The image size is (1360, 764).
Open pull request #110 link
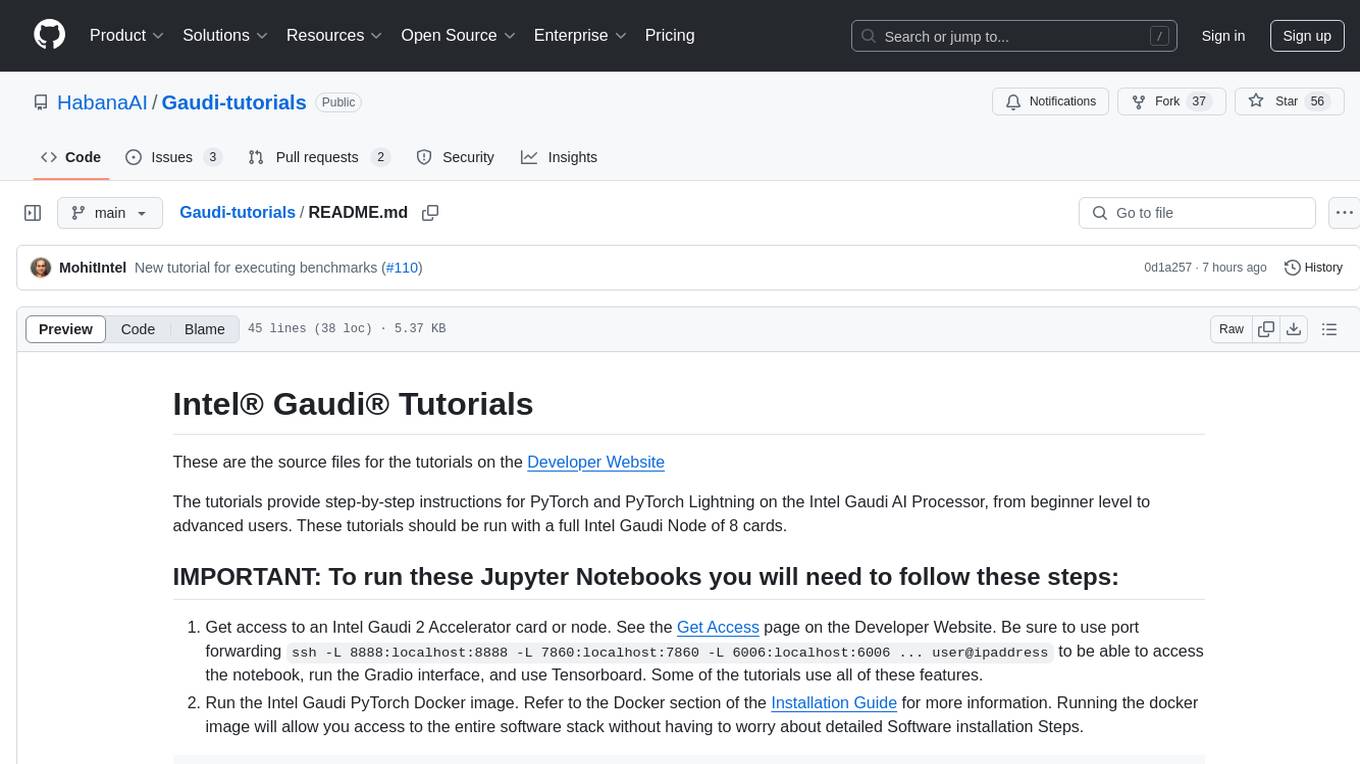pyautogui.click(x=402, y=268)
